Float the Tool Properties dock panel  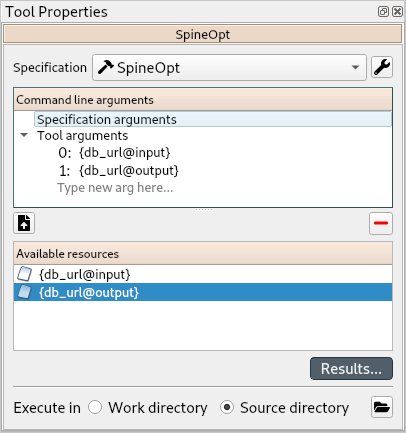pyautogui.click(x=383, y=12)
